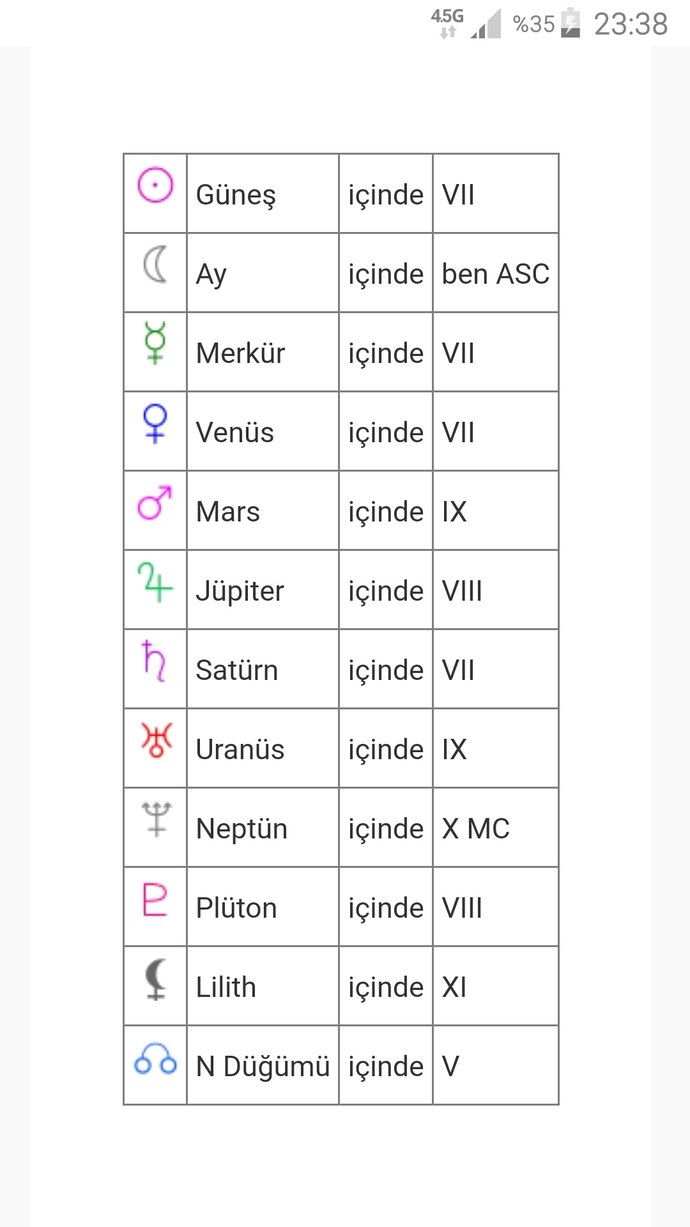Click the Güneş planet name

click(236, 195)
